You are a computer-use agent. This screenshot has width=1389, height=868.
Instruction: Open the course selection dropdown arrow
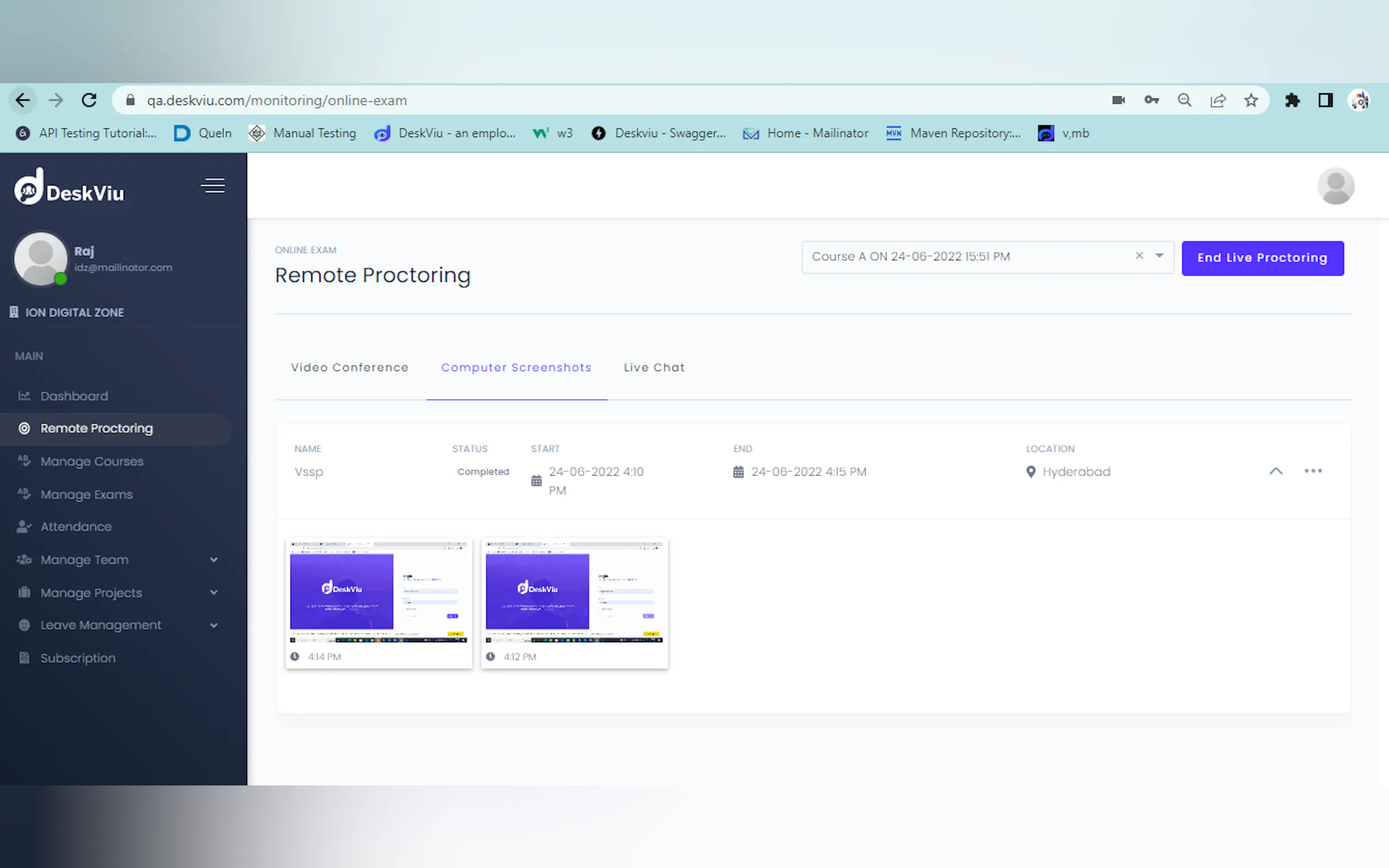[x=1159, y=256]
